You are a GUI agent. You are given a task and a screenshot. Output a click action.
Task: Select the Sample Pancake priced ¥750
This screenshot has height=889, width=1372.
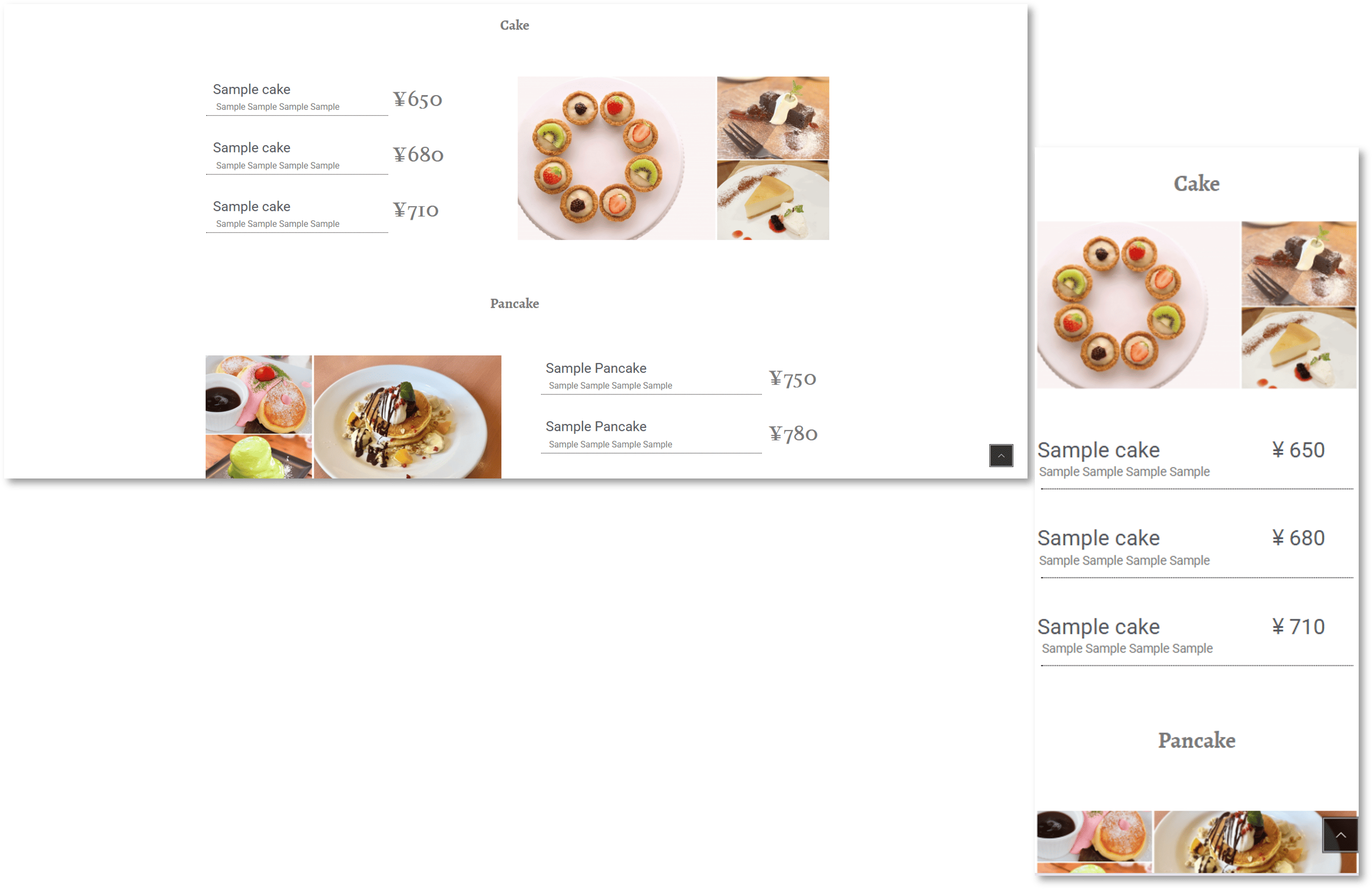[679, 377]
